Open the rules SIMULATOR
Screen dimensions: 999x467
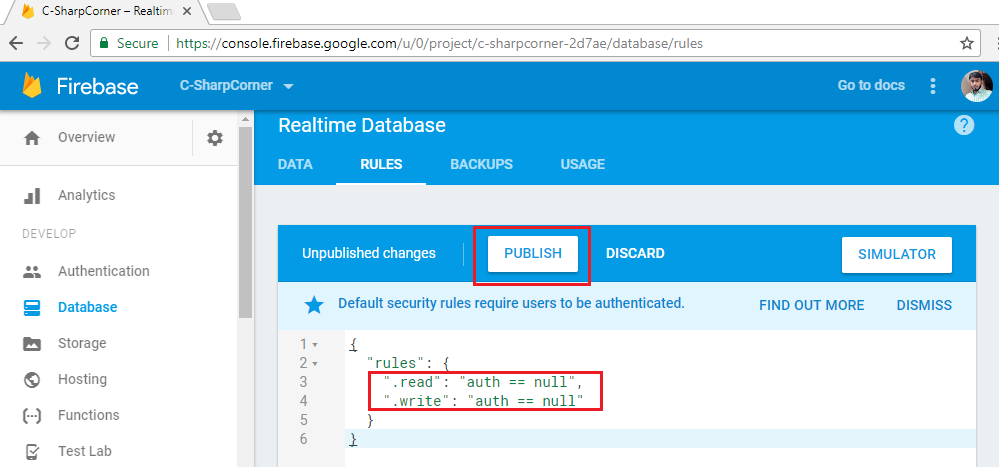tap(896, 255)
